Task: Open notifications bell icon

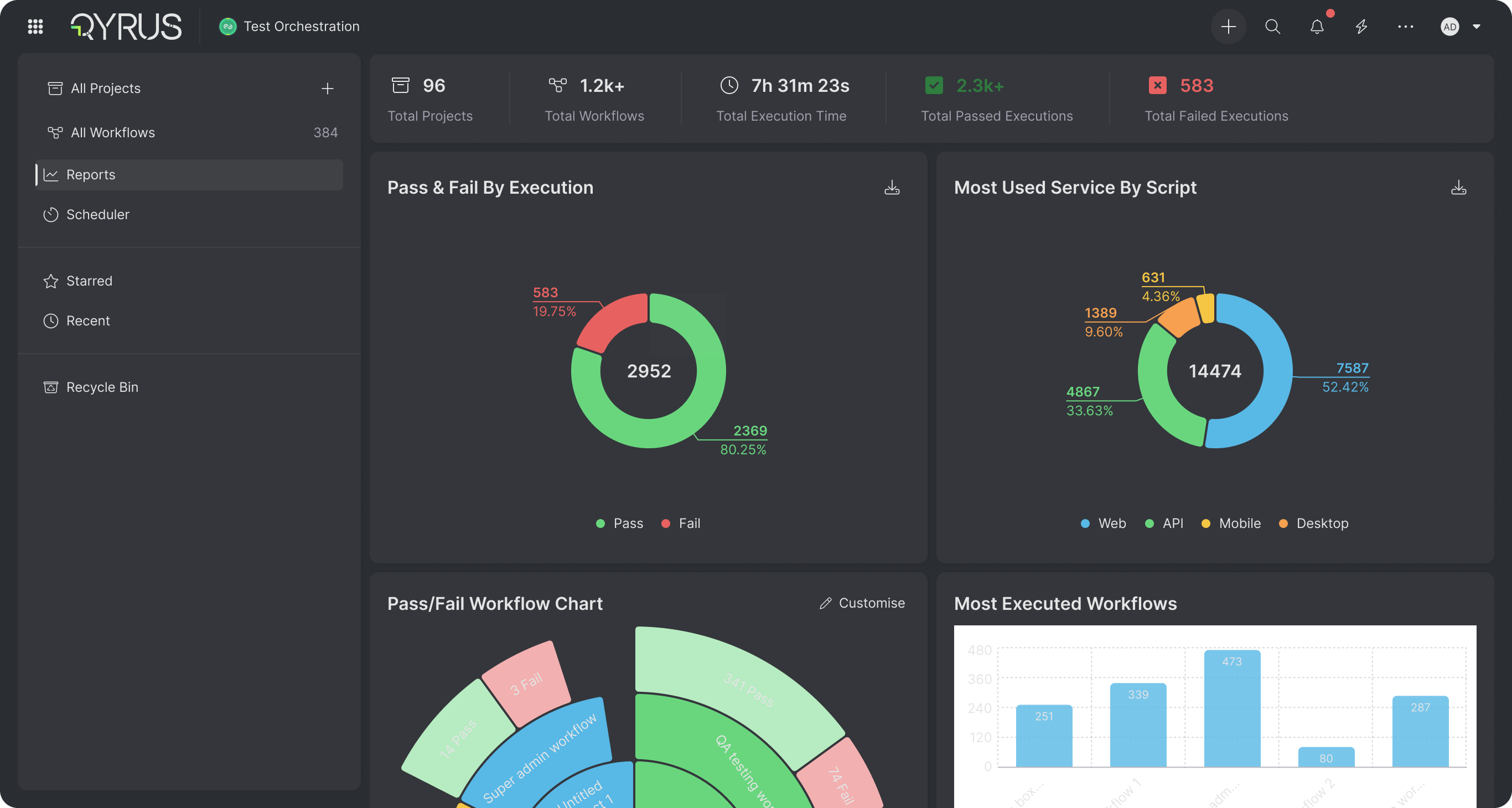Action: pos(1317,27)
